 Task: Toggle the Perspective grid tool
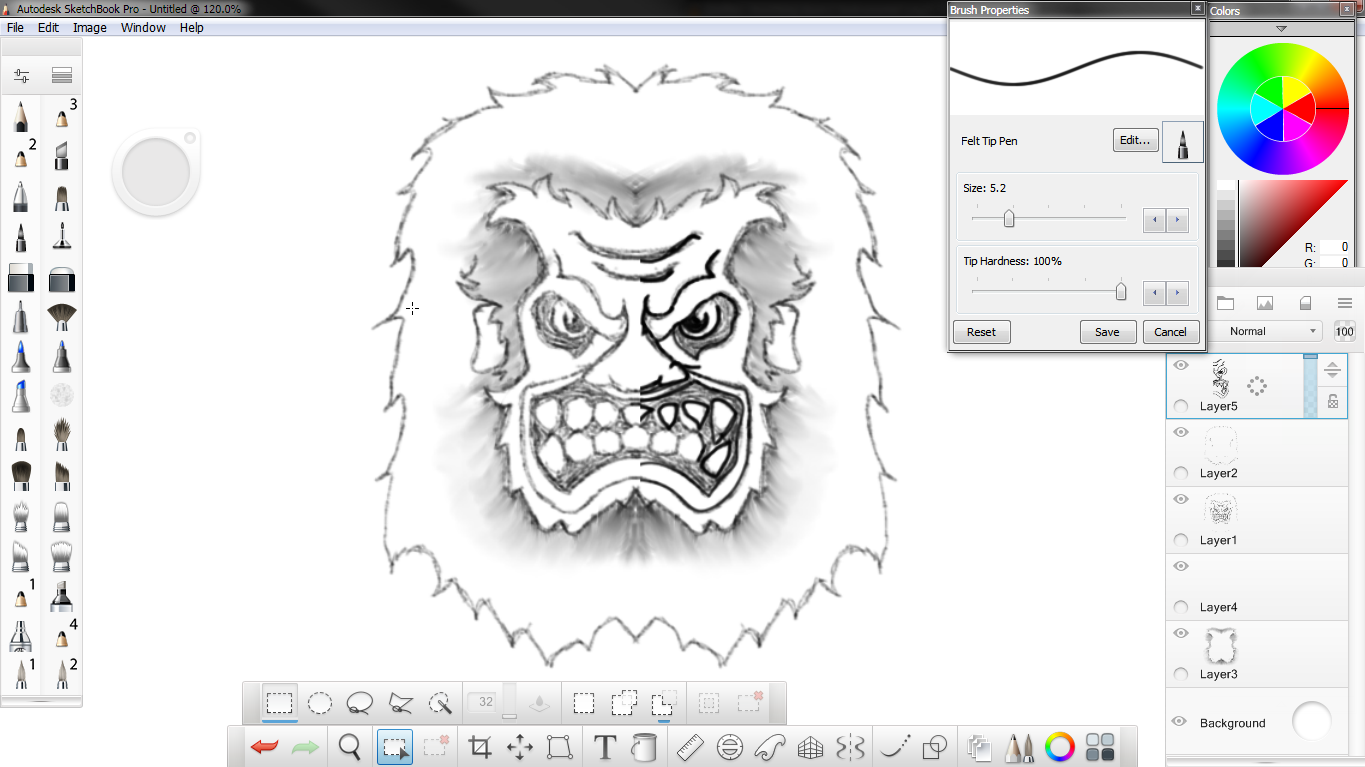(x=810, y=747)
